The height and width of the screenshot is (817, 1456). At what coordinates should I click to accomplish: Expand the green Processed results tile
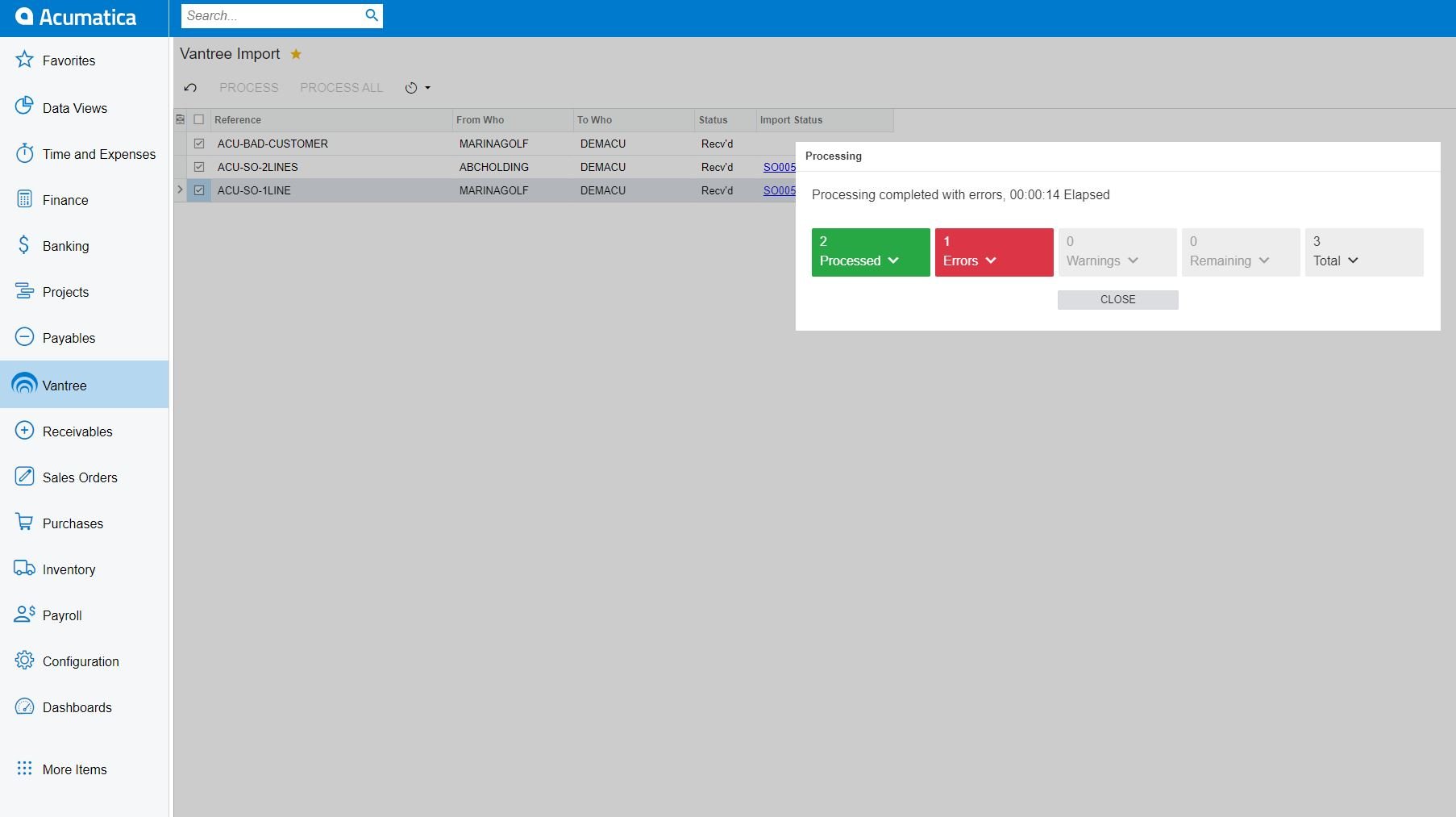[871, 252]
